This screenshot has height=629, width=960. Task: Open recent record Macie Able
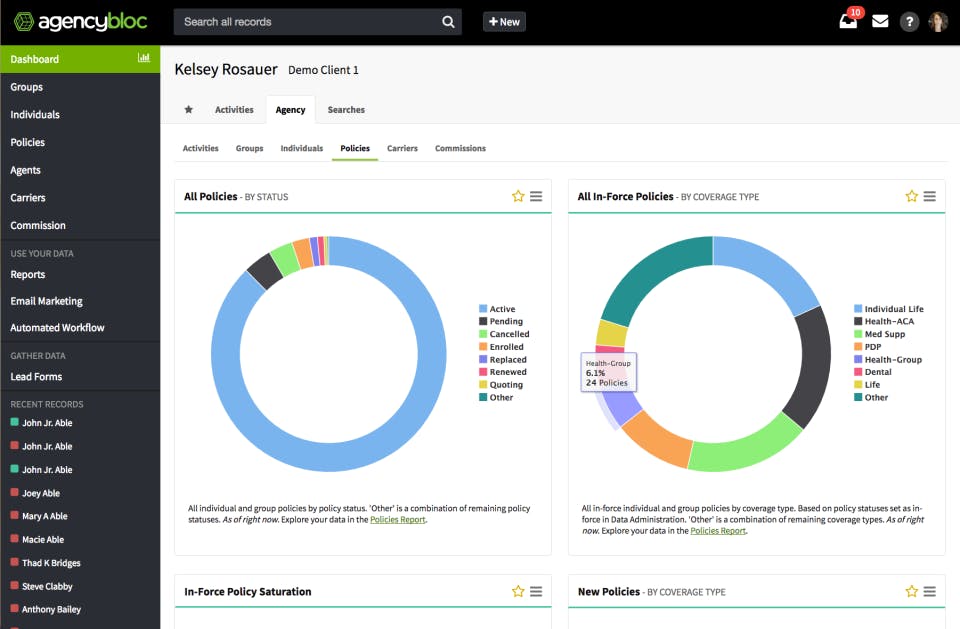point(43,540)
